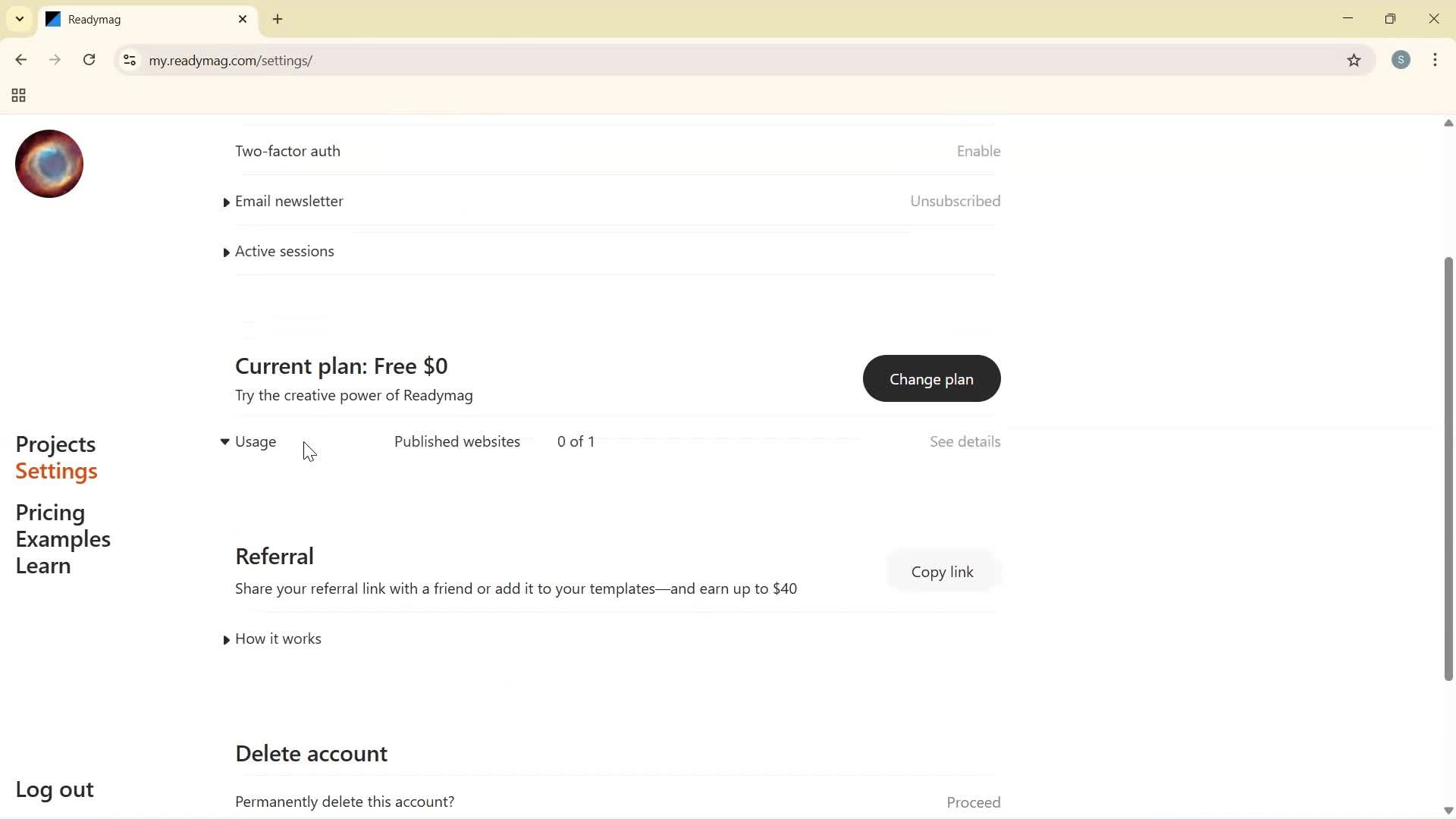Reload the current page

pyautogui.click(x=89, y=60)
